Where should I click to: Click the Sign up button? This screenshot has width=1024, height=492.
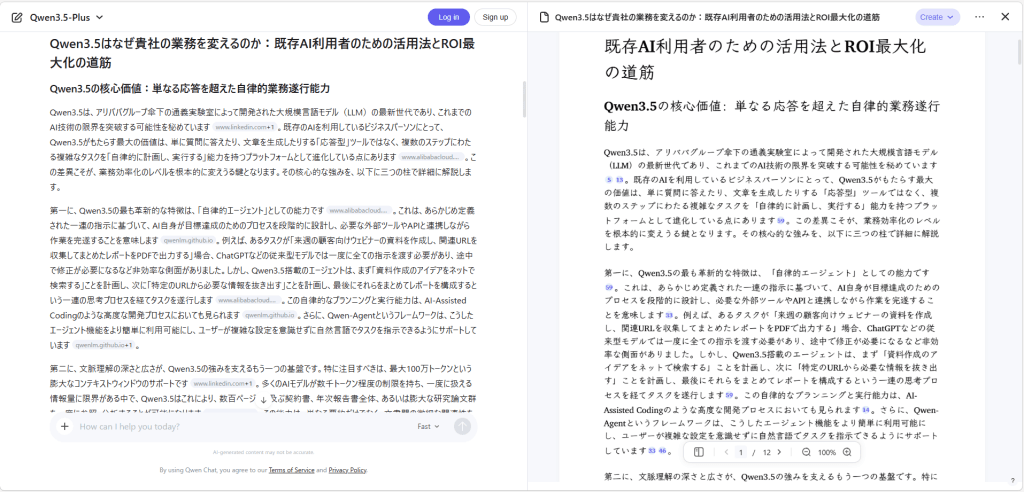point(495,18)
